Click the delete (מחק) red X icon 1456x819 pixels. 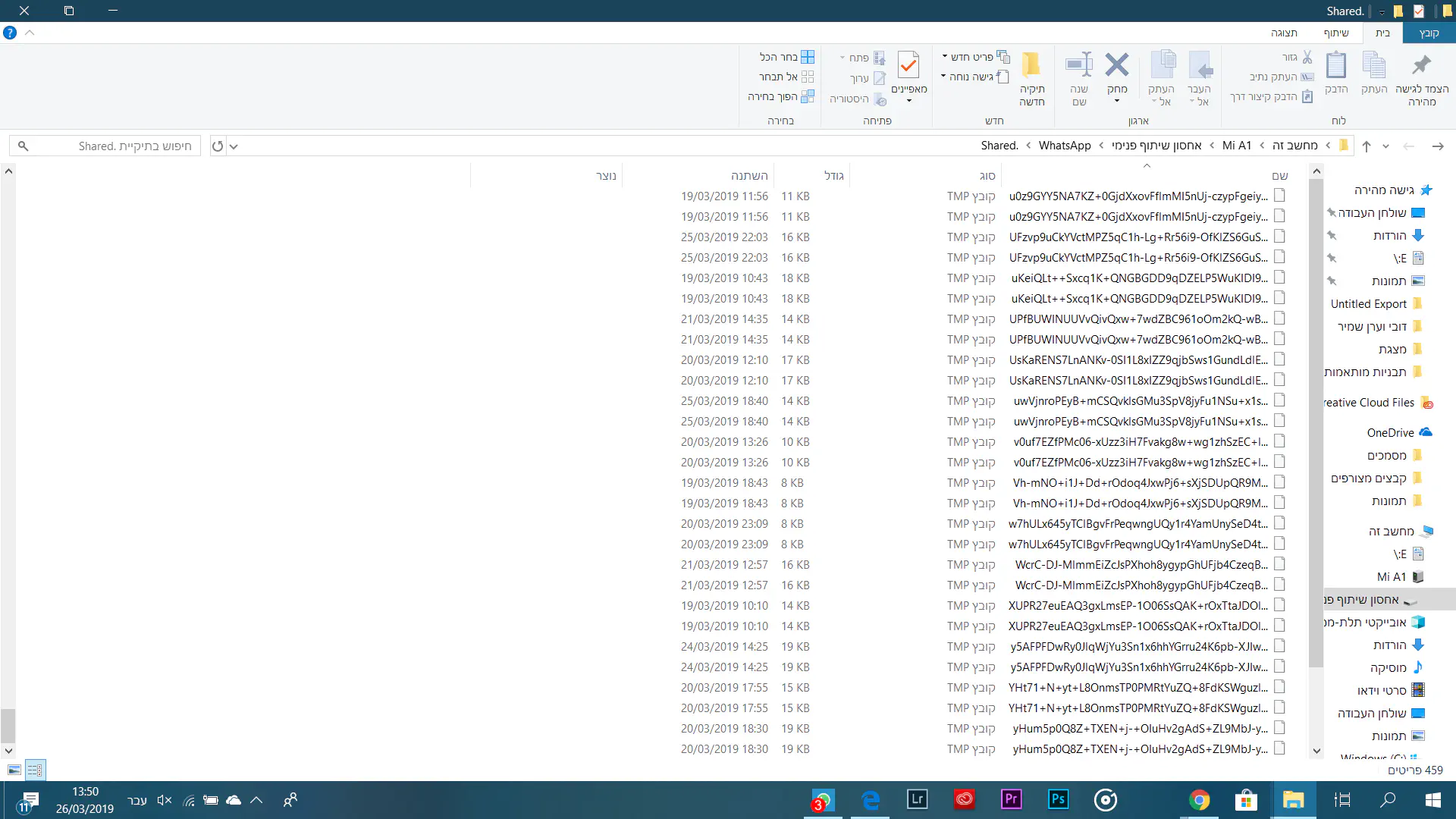1116,66
